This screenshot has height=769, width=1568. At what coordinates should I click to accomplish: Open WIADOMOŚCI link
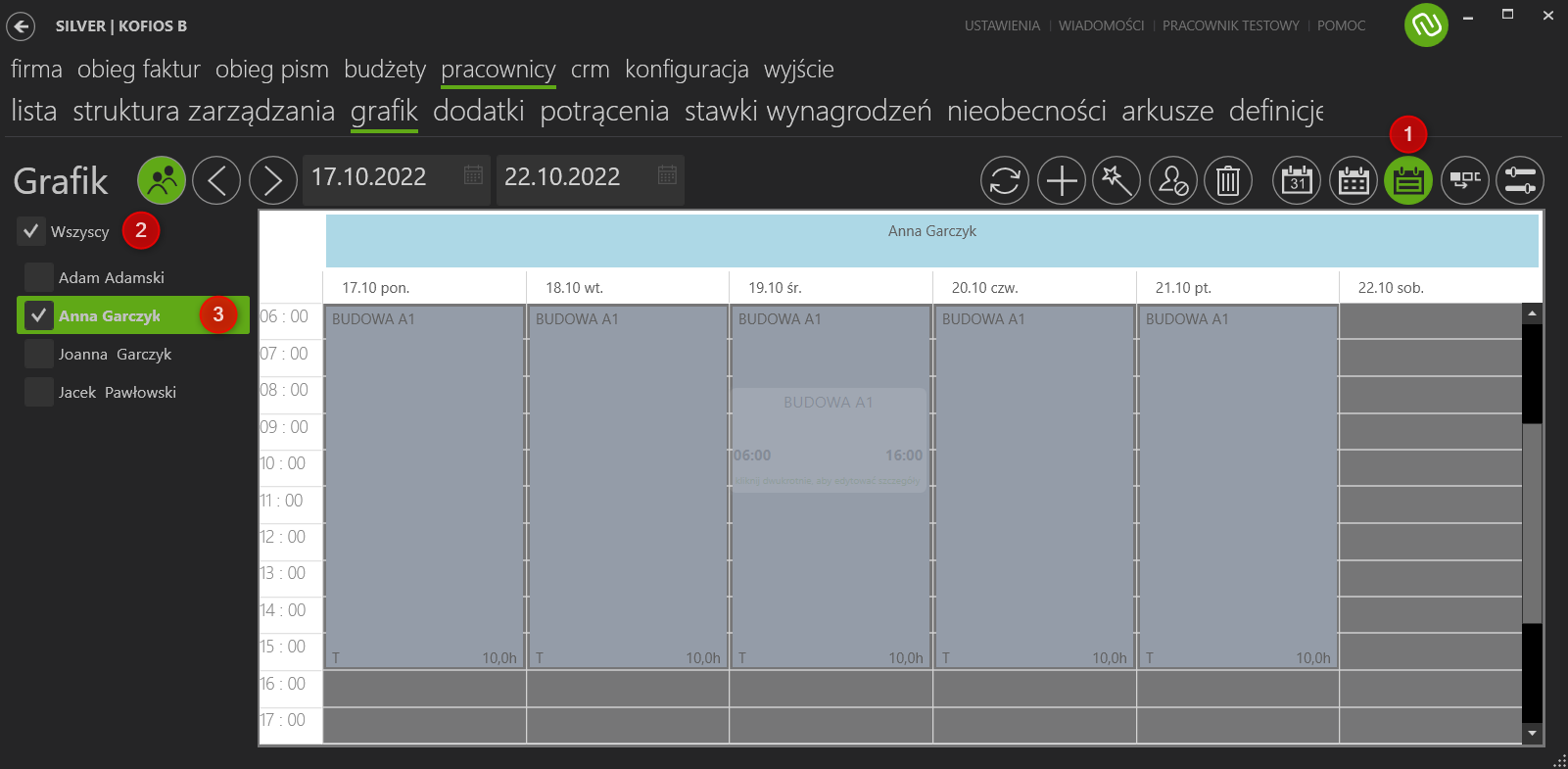click(1101, 25)
